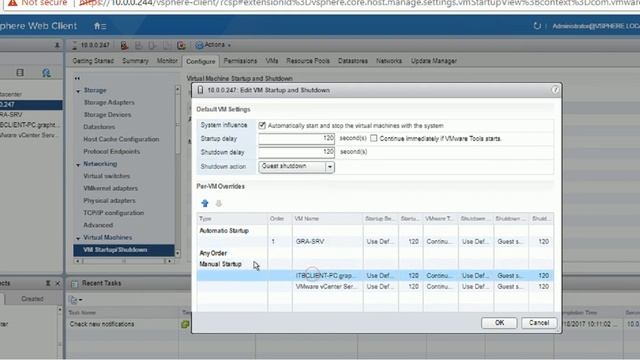The height and width of the screenshot is (360, 640).
Task: Move selected VM up with blue arrow
Action: tap(205, 203)
